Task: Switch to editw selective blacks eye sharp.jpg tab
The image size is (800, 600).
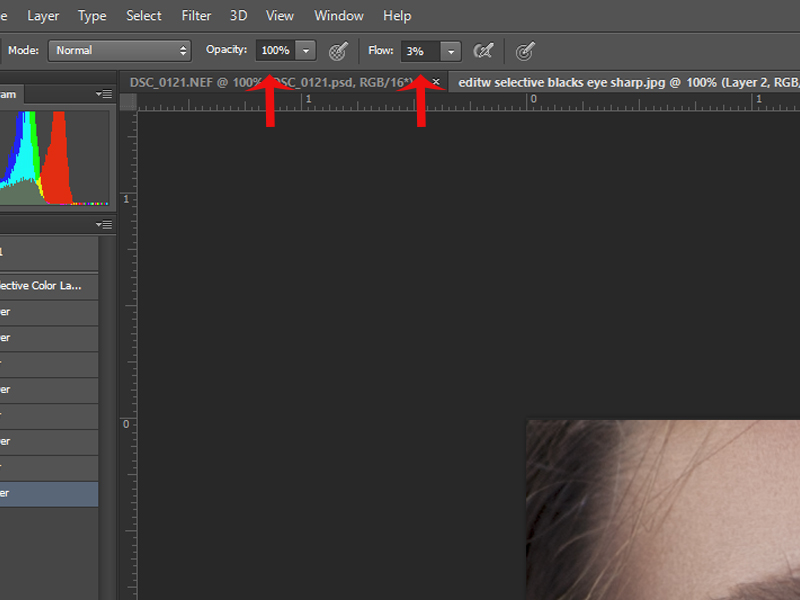Action: pyautogui.click(x=624, y=82)
